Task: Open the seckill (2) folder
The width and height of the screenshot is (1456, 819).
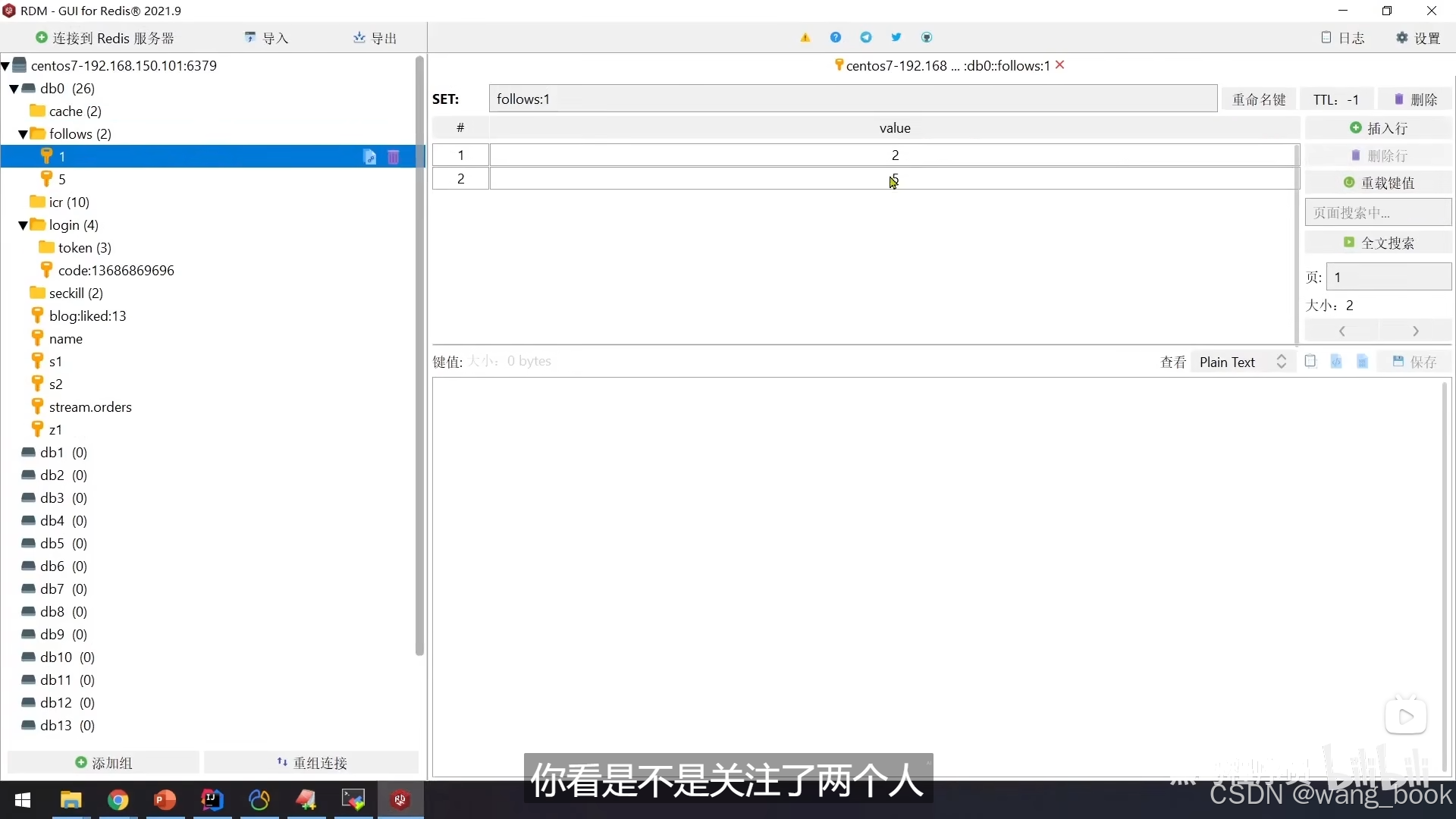Action: click(x=67, y=293)
